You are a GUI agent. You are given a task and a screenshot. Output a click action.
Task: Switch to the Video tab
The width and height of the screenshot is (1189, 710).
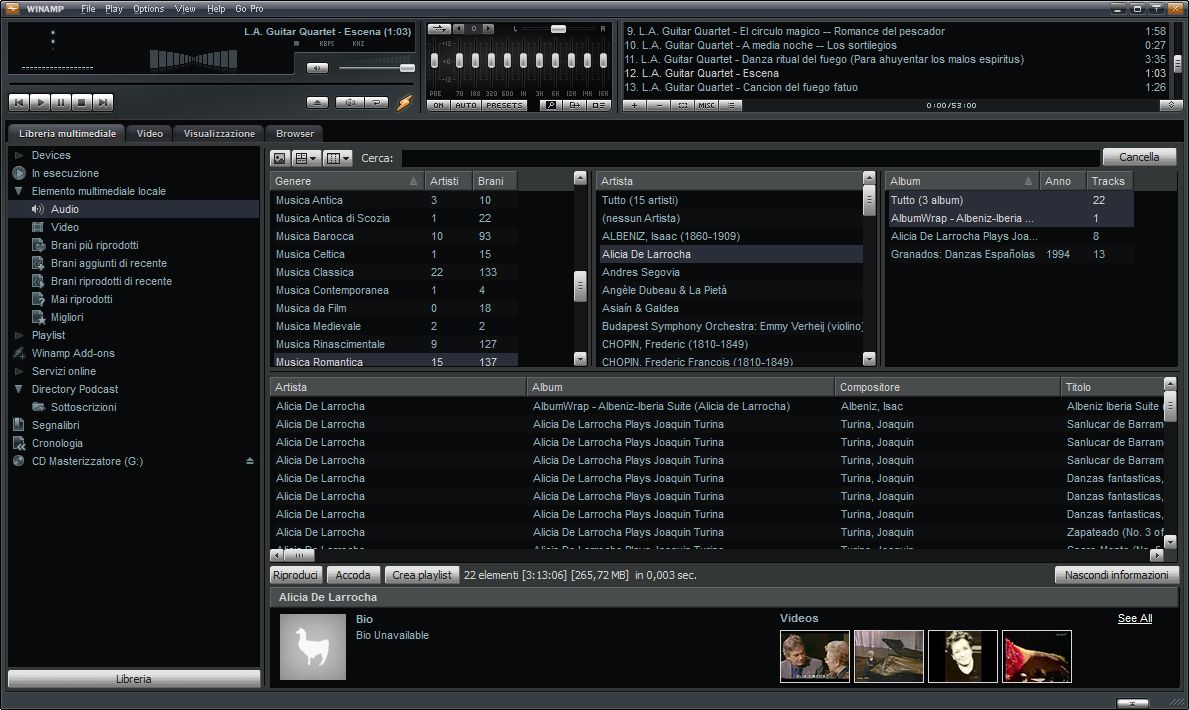[x=149, y=134]
